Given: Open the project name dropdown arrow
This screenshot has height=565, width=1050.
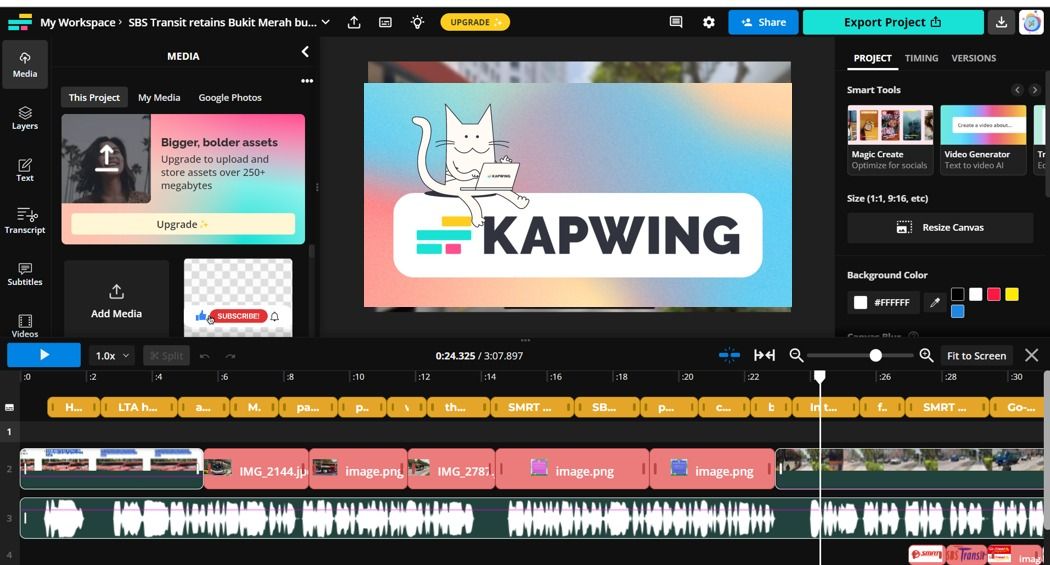Looking at the screenshot, I should pyautogui.click(x=325, y=22).
